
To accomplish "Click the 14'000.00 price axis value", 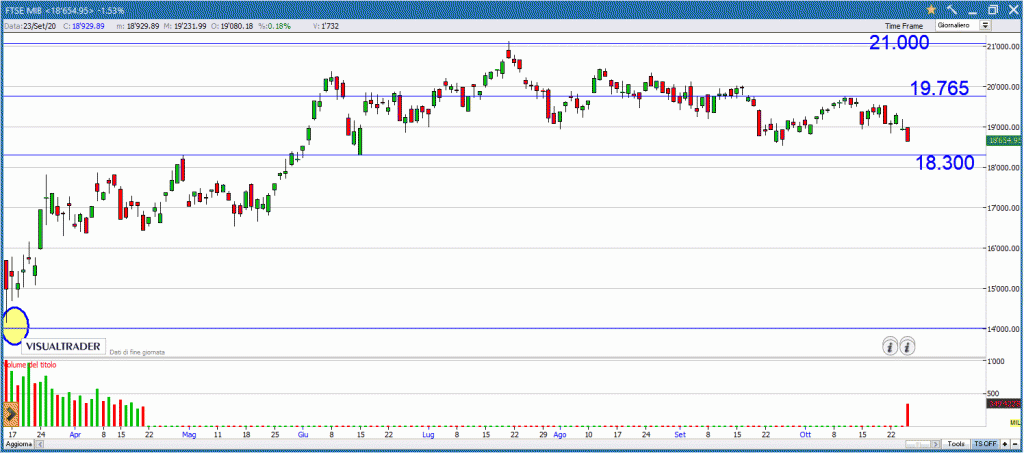I will coord(1004,328).
